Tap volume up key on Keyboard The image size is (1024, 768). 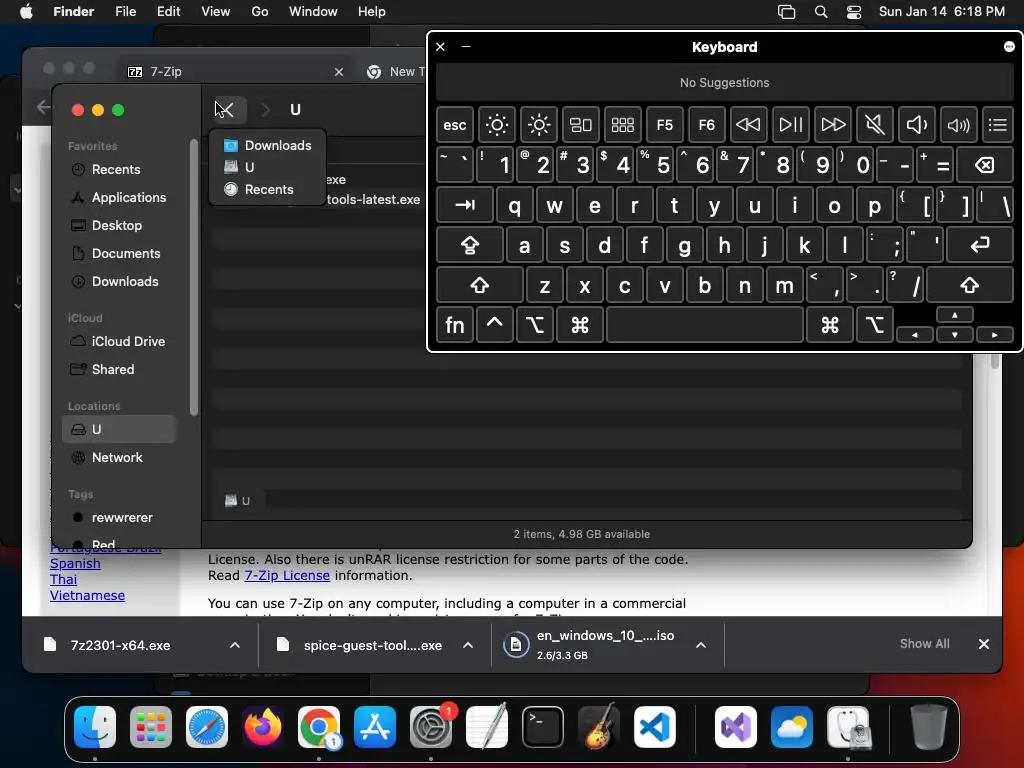[x=958, y=125]
